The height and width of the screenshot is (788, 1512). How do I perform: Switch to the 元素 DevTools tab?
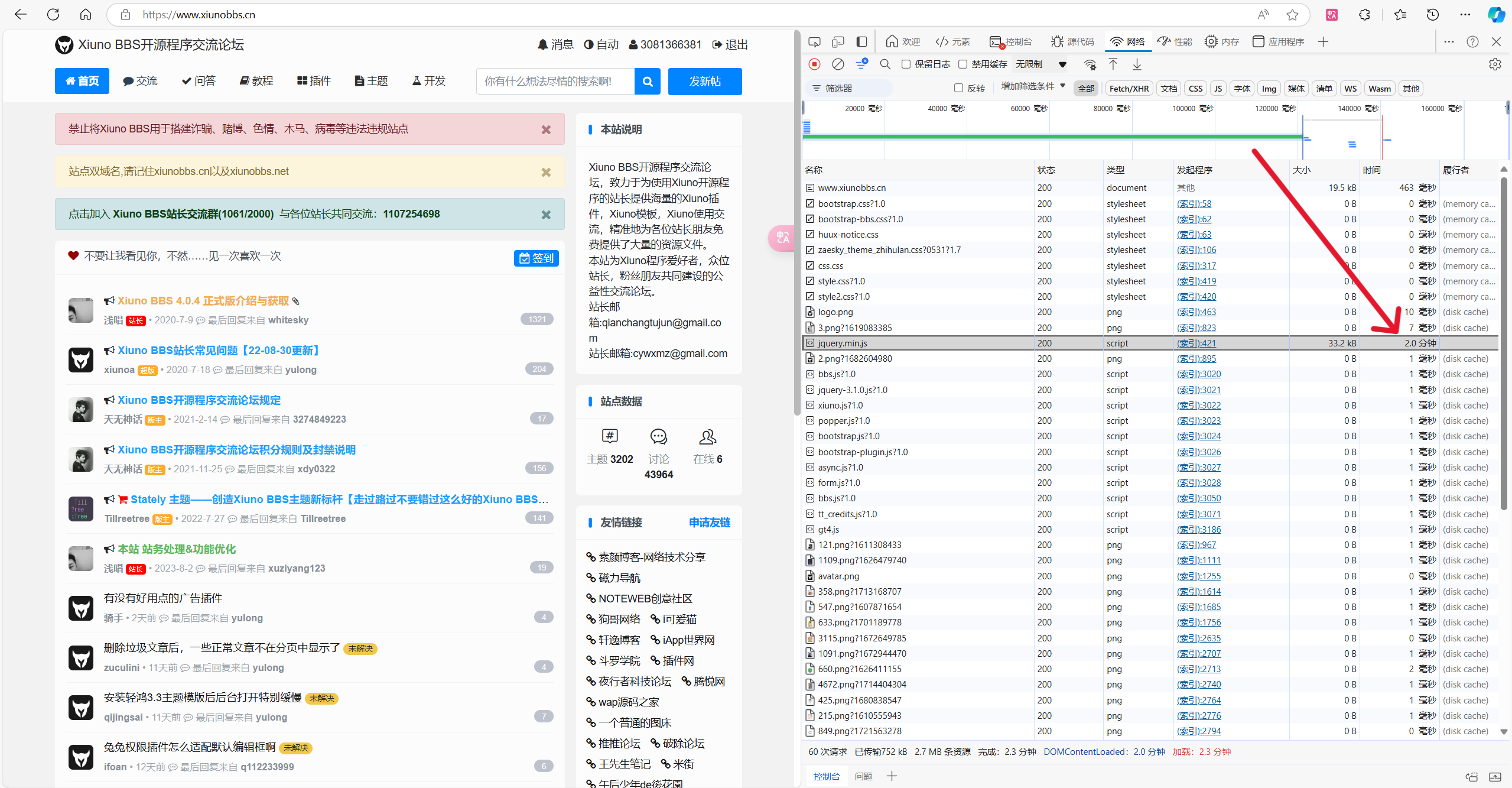click(952, 41)
